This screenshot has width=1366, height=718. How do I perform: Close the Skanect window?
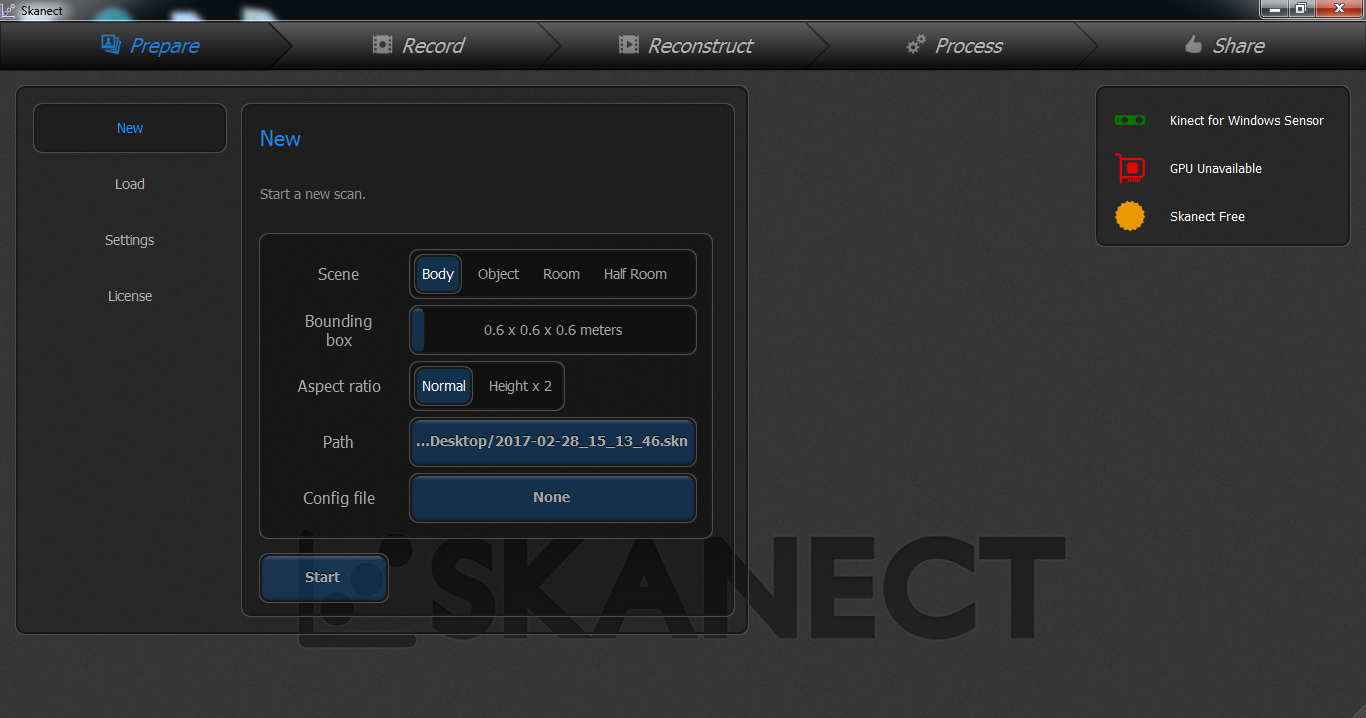pos(1339,8)
